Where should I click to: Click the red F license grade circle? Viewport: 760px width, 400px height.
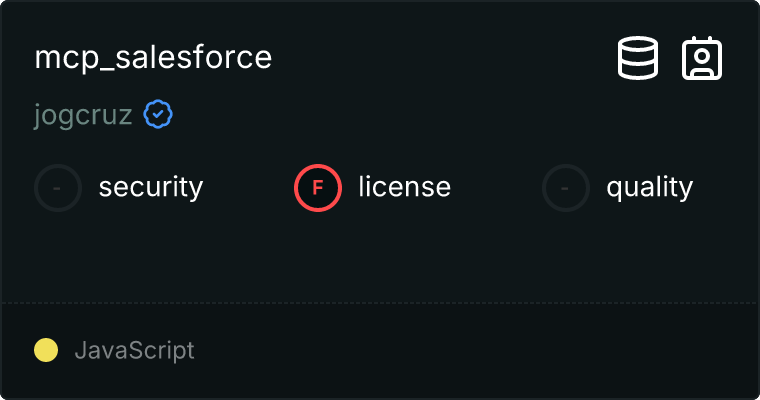coord(318,187)
